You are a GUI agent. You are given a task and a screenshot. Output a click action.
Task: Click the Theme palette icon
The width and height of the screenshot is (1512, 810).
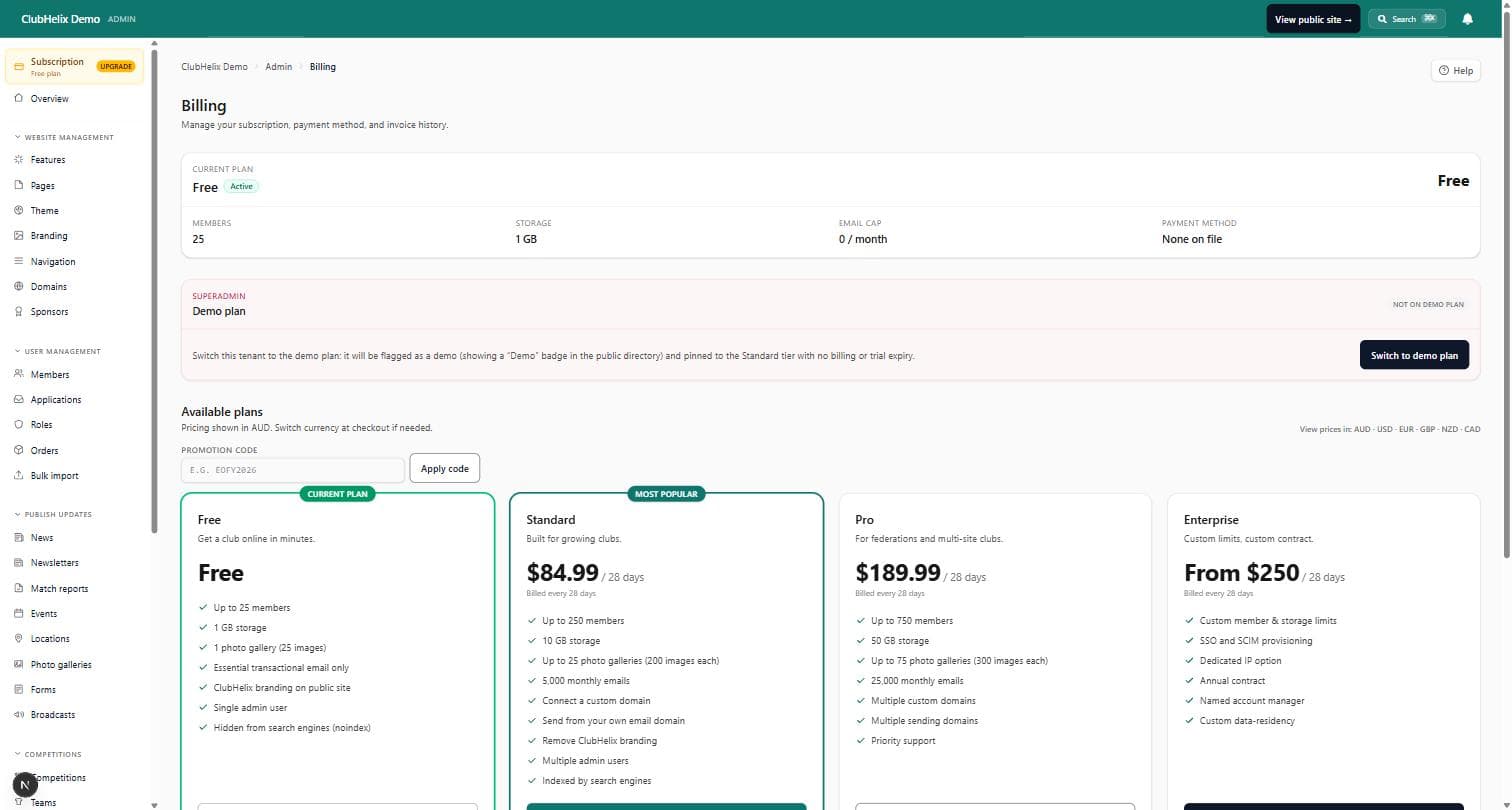[19, 210]
